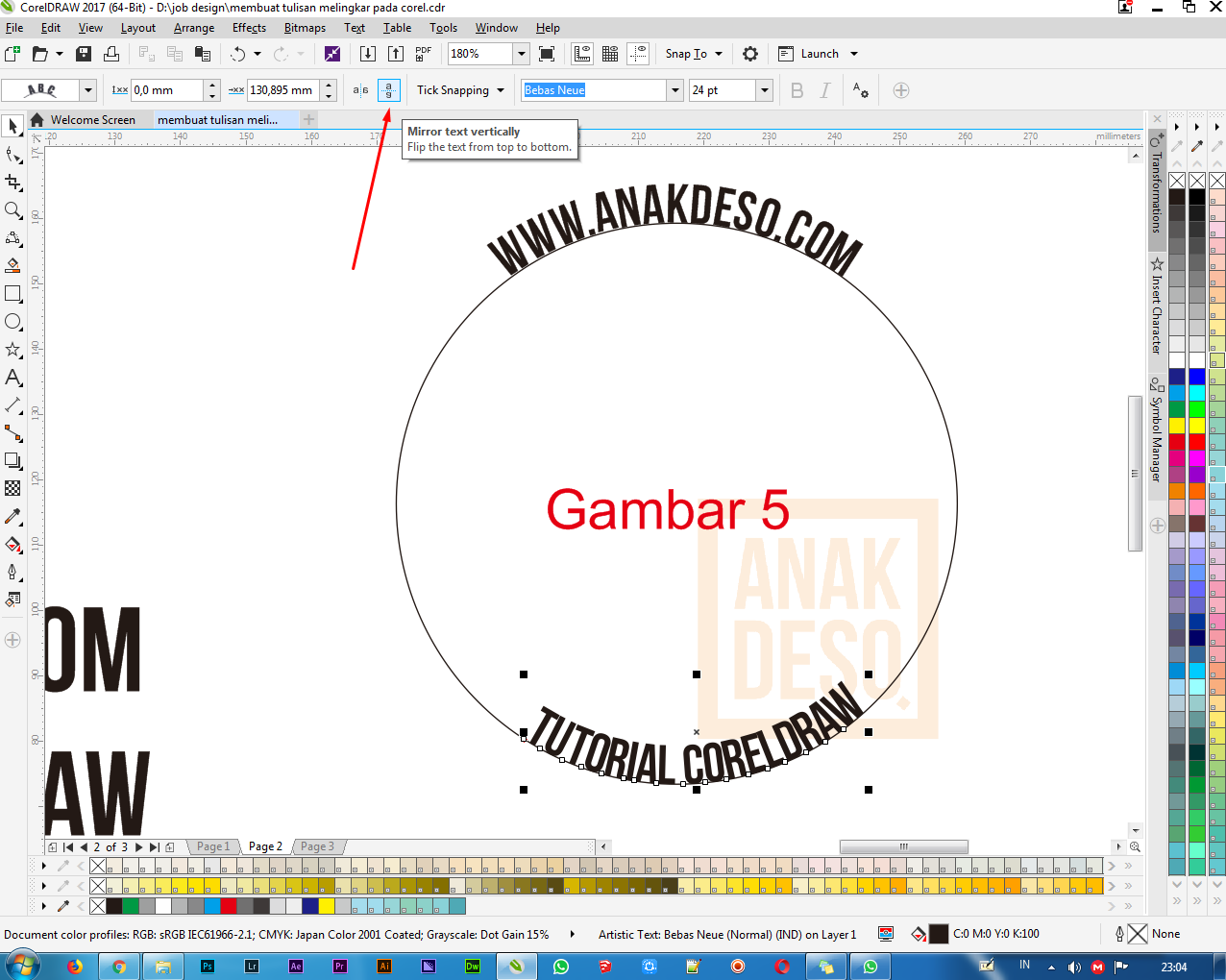Add a new document tab plus
The height and width of the screenshot is (980, 1226).
308,120
